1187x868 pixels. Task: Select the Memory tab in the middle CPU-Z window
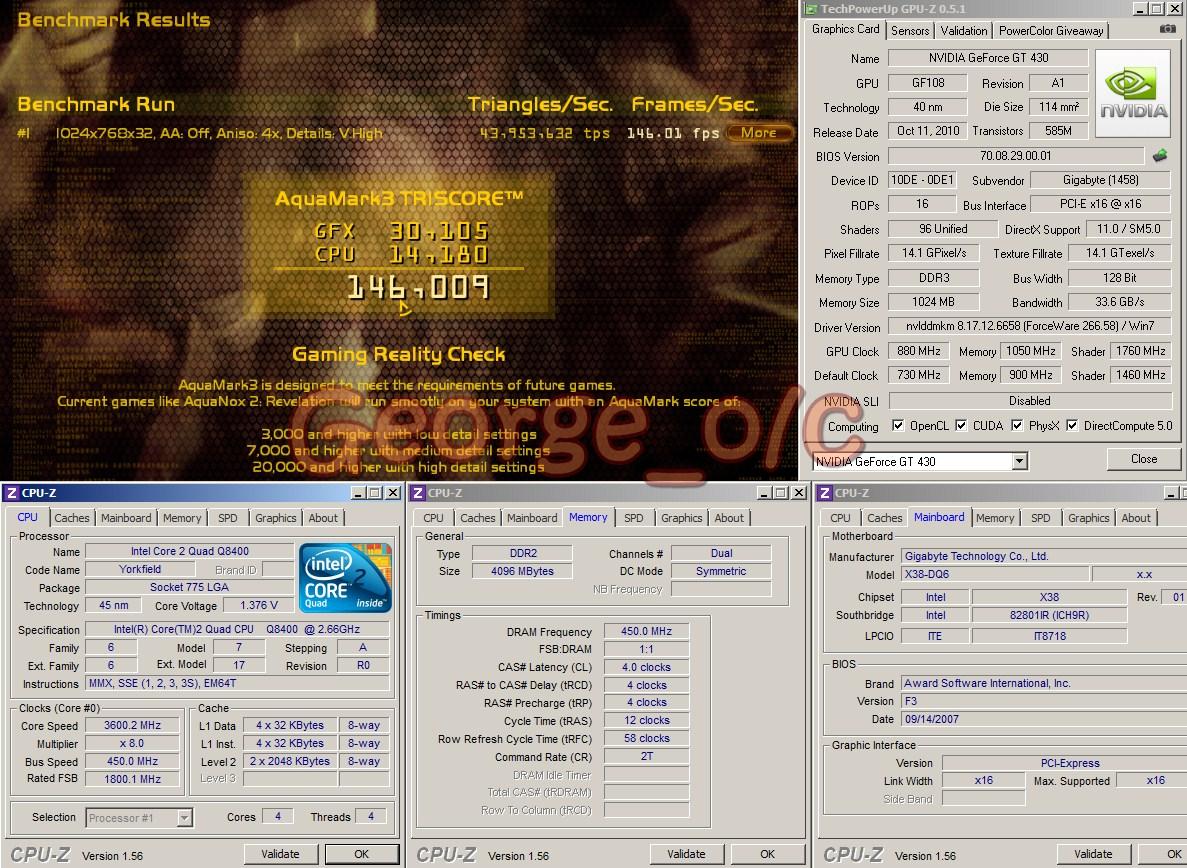pyautogui.click(x=588, y=517)
